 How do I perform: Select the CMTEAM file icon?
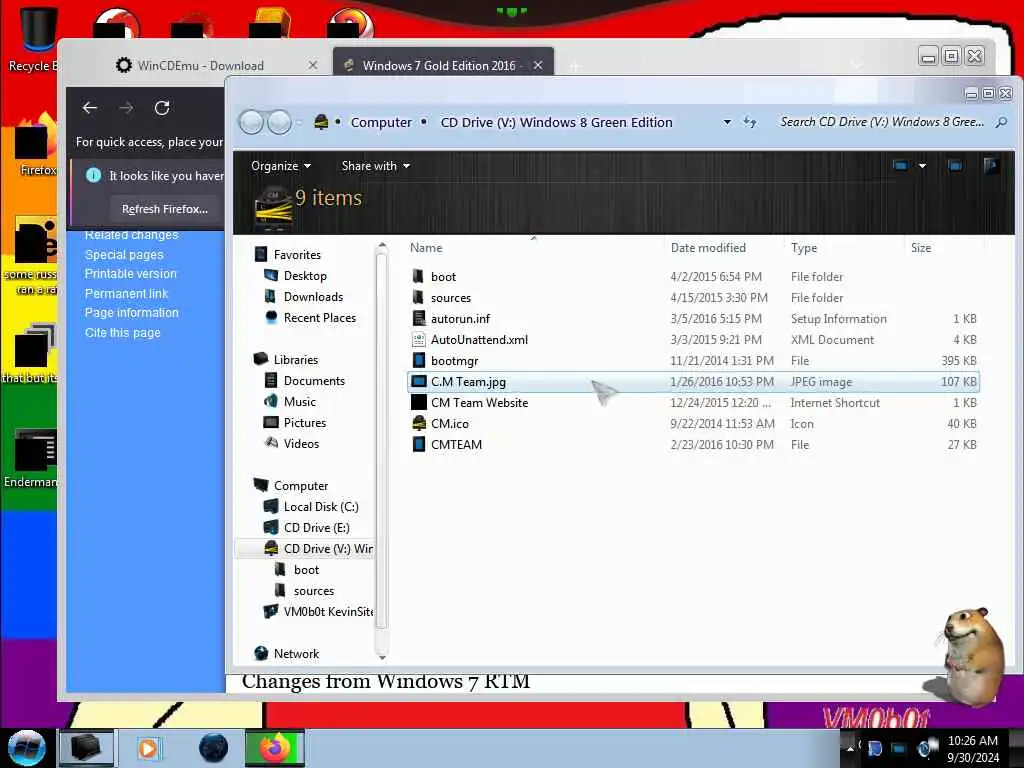click(x=419, y=444)
